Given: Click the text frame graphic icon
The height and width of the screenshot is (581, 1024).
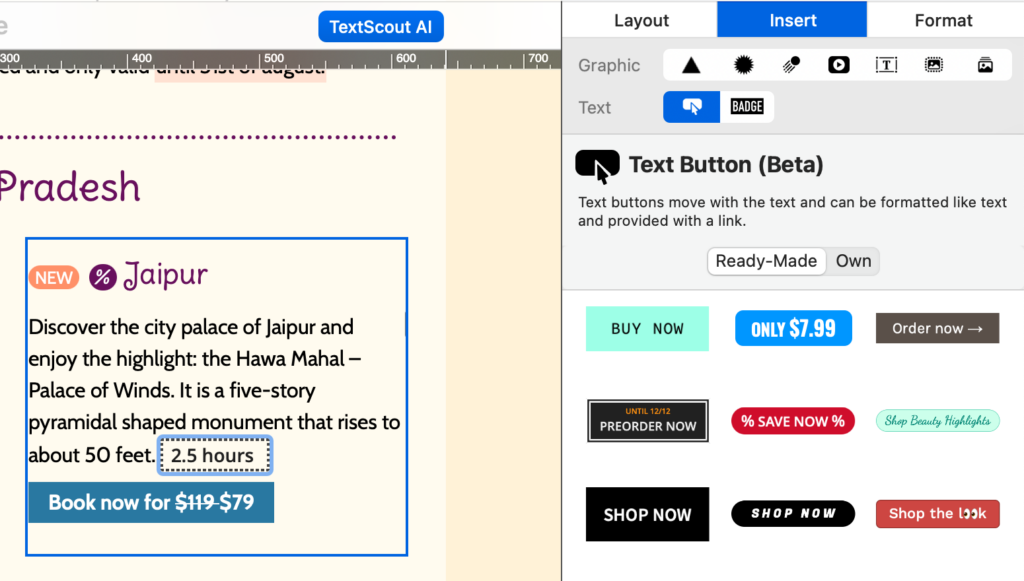Looking at the screenshot, I should click(886, 65).
